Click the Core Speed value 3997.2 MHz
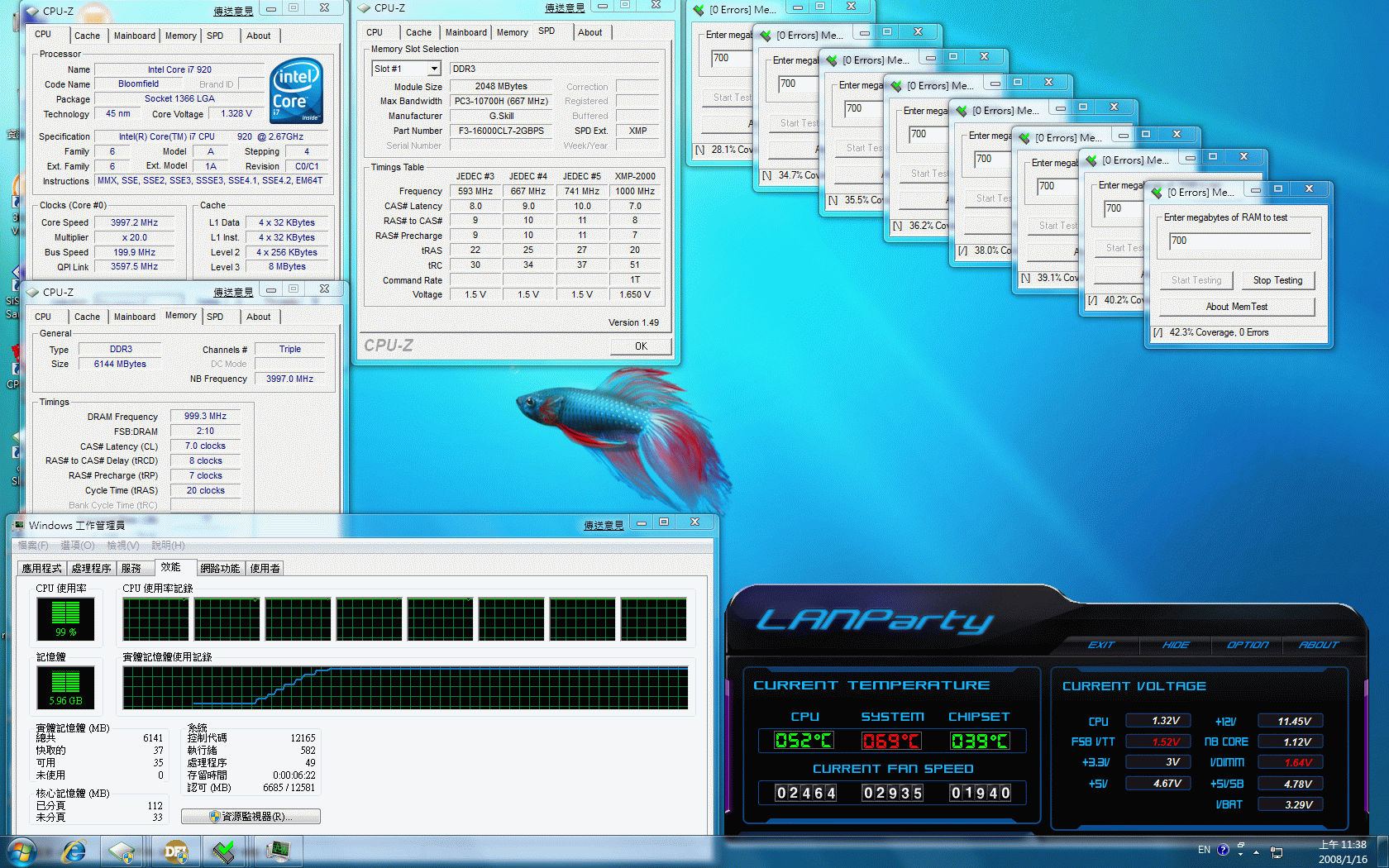Screen dimensions: 1389x868 [134, 222]
